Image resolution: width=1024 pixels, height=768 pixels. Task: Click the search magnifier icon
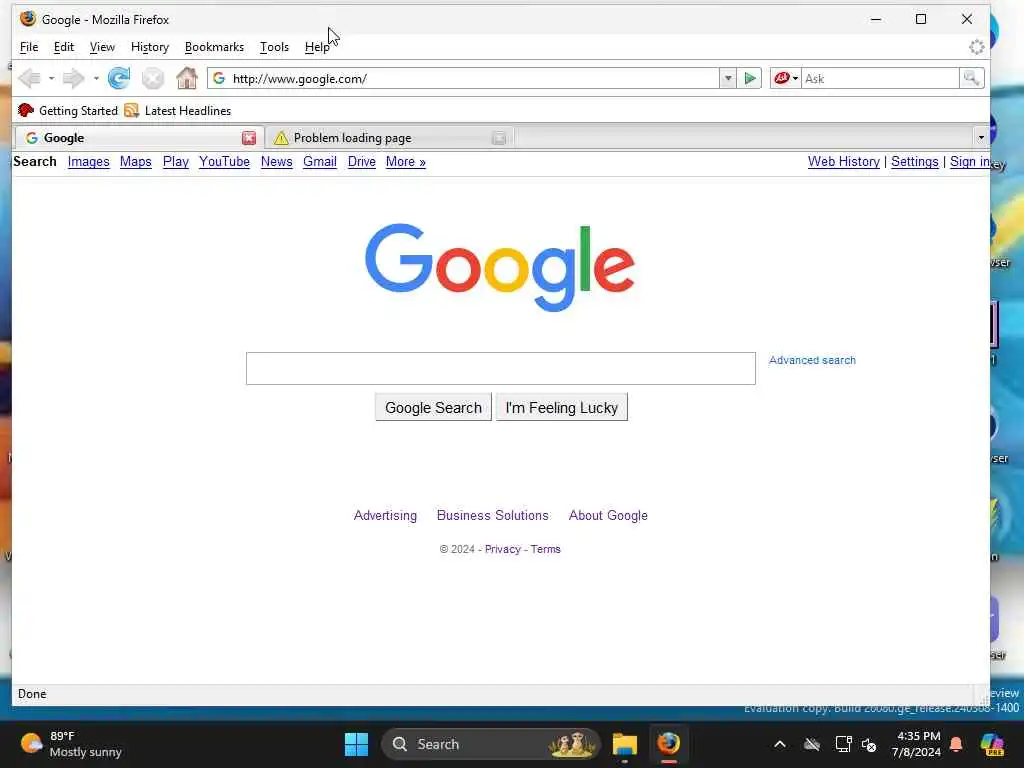coord(971,78)
